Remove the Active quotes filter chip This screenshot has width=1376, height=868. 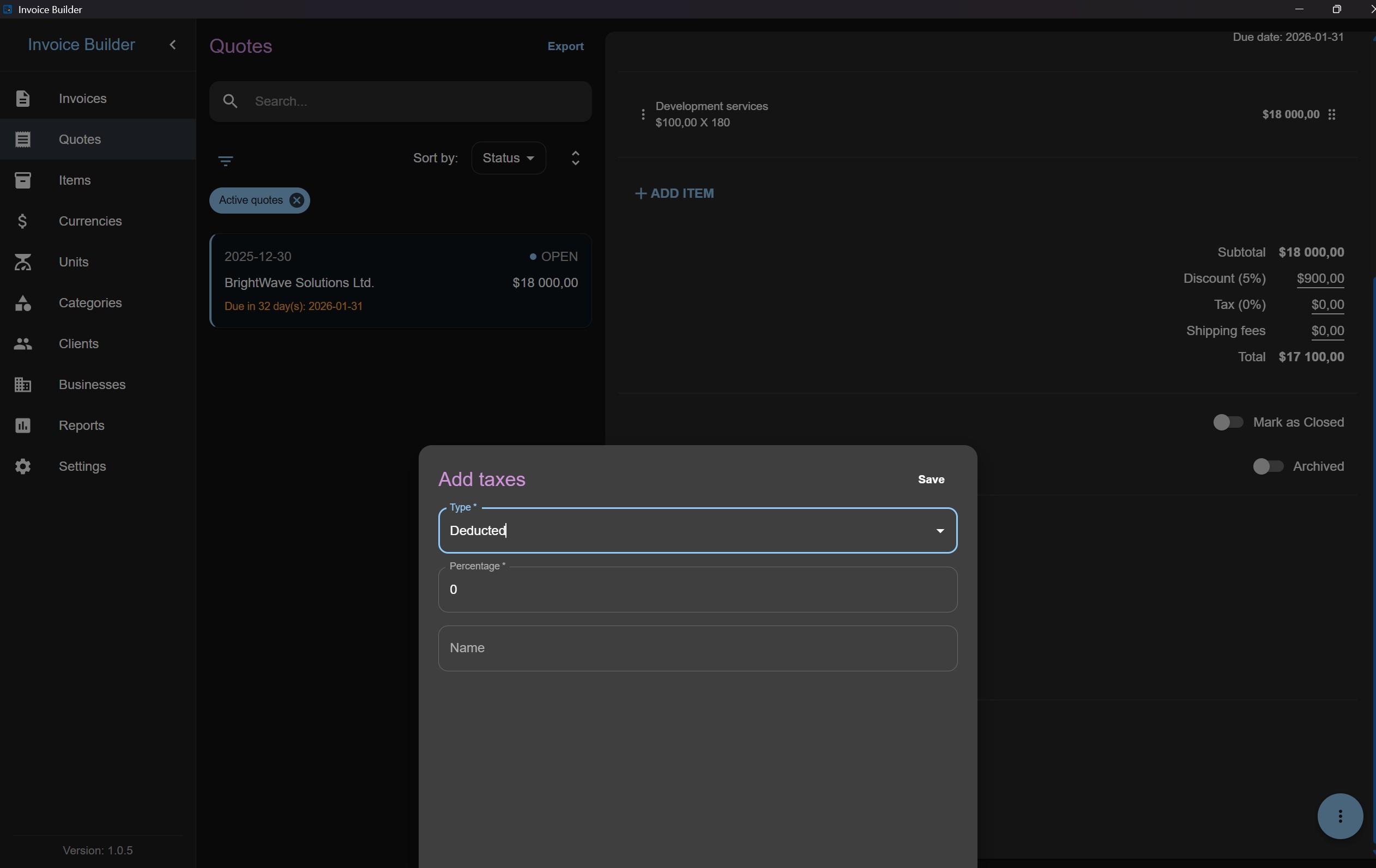tap(297, 201)
